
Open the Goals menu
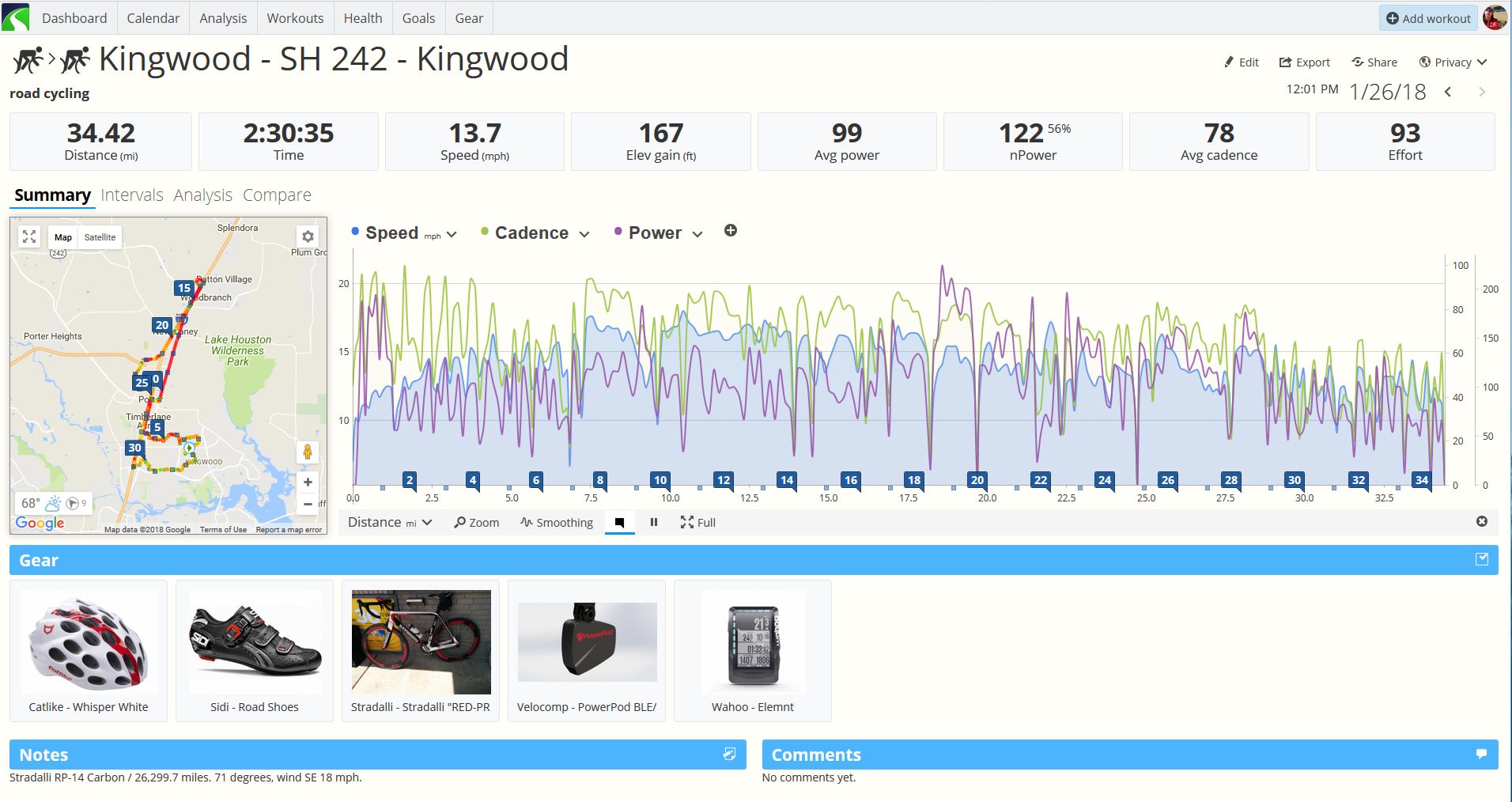pos(418,17)
